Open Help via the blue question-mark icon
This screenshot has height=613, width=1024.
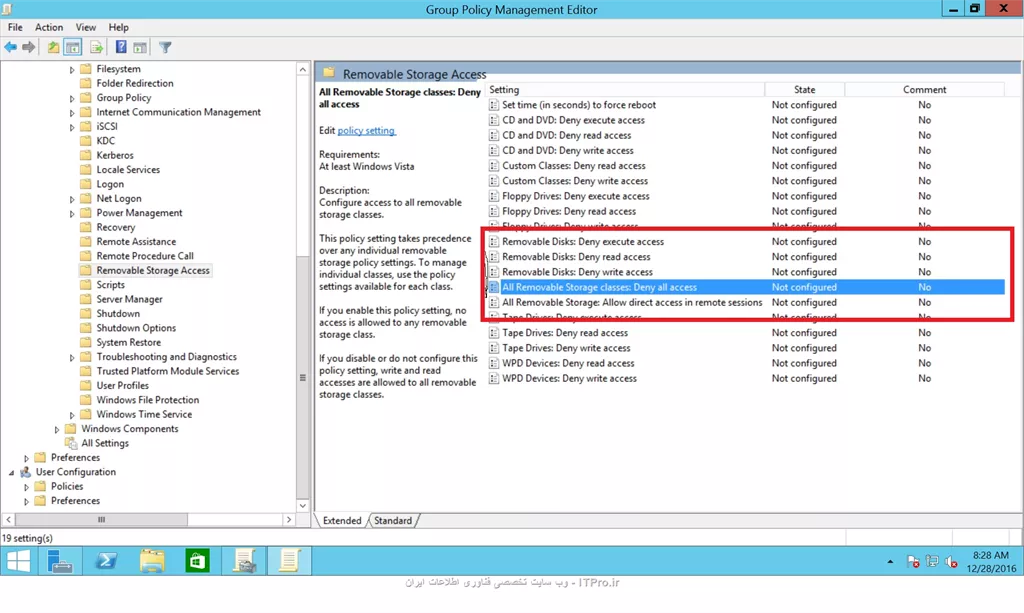tap(121, 47)
